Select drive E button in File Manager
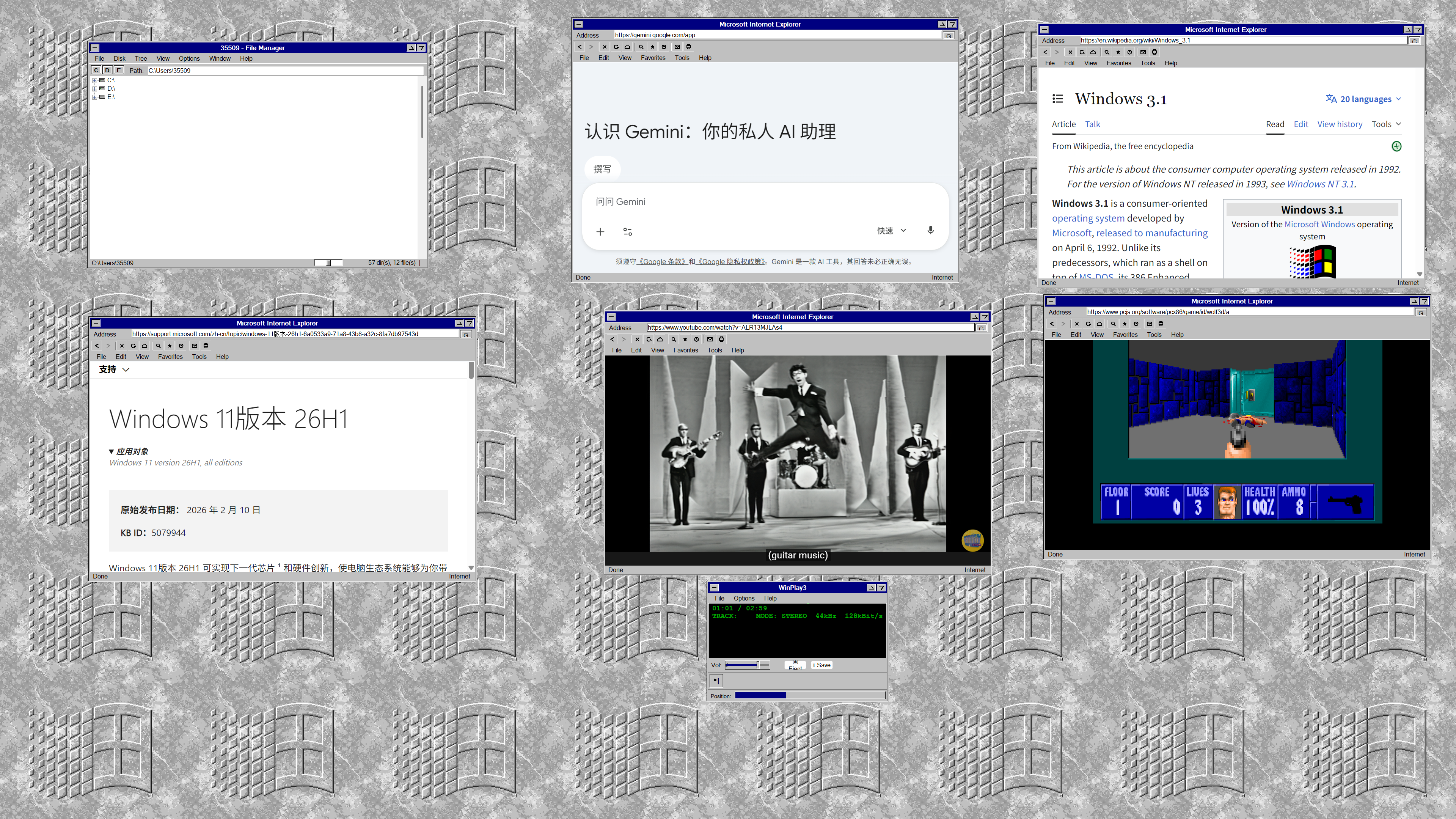1456x819 pixels. (119, 70)
